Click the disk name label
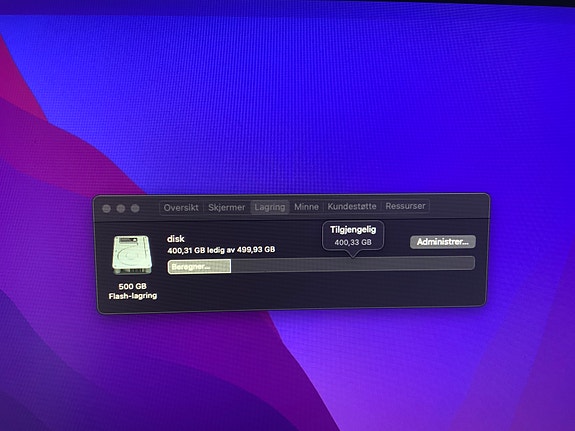The image size is (575, 431). [176, 239]
